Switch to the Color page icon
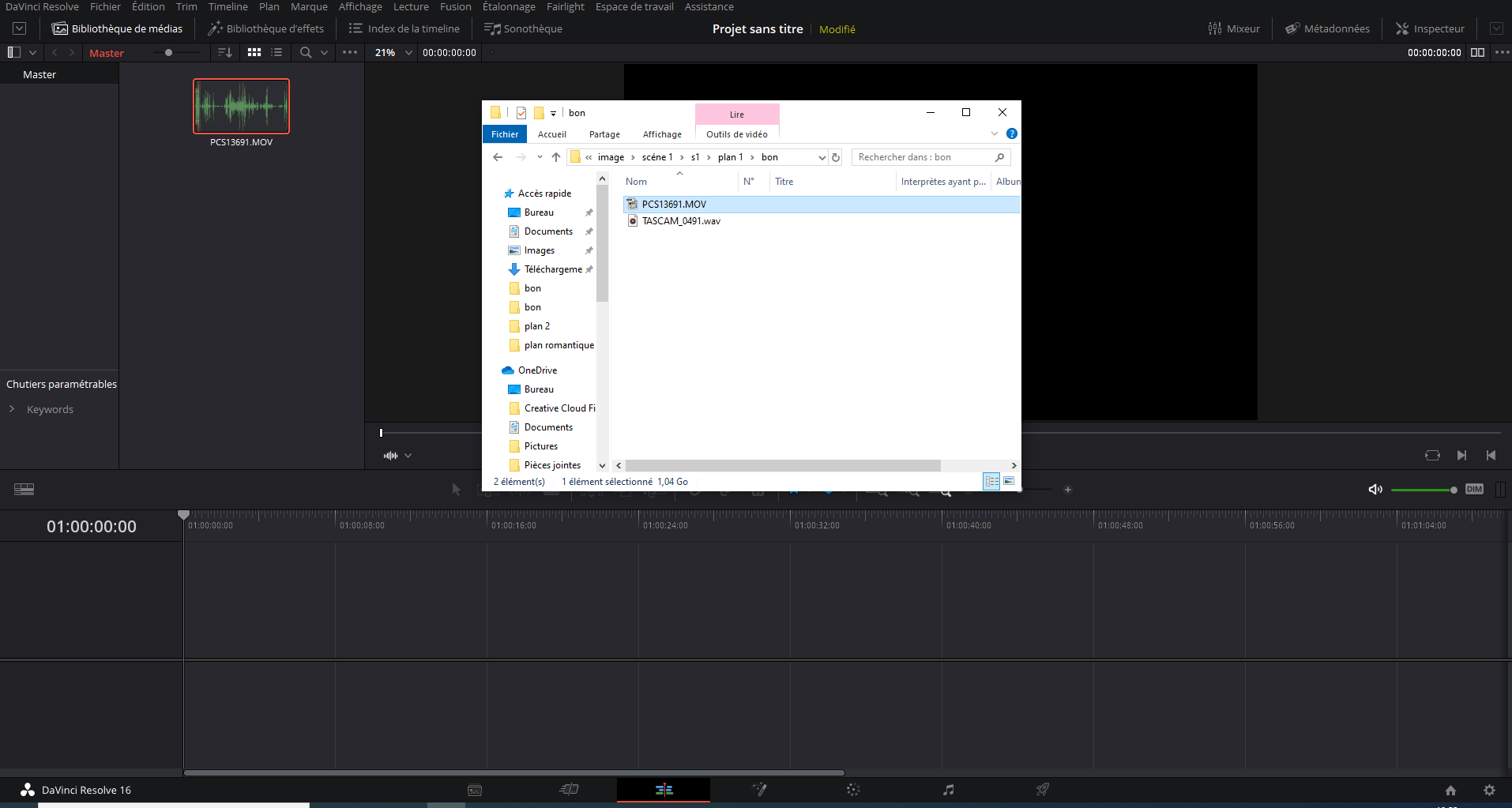1512x808 pixels. tap(853, 790)
